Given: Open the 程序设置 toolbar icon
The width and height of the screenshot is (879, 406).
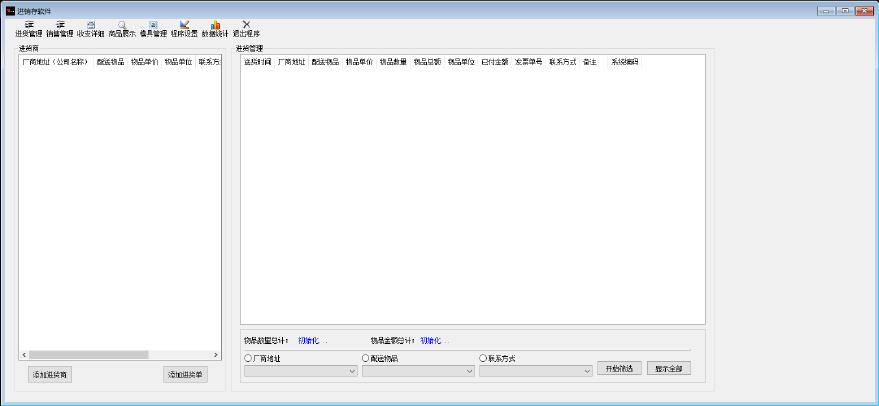Looking at the screenshot, I should tap(184, 28).
